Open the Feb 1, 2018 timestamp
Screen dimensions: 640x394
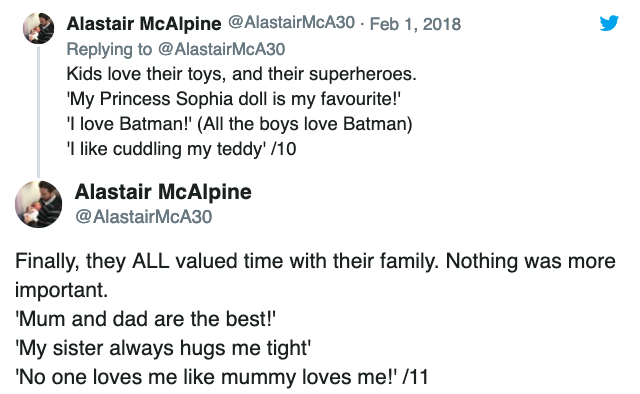tap(415, 24)
